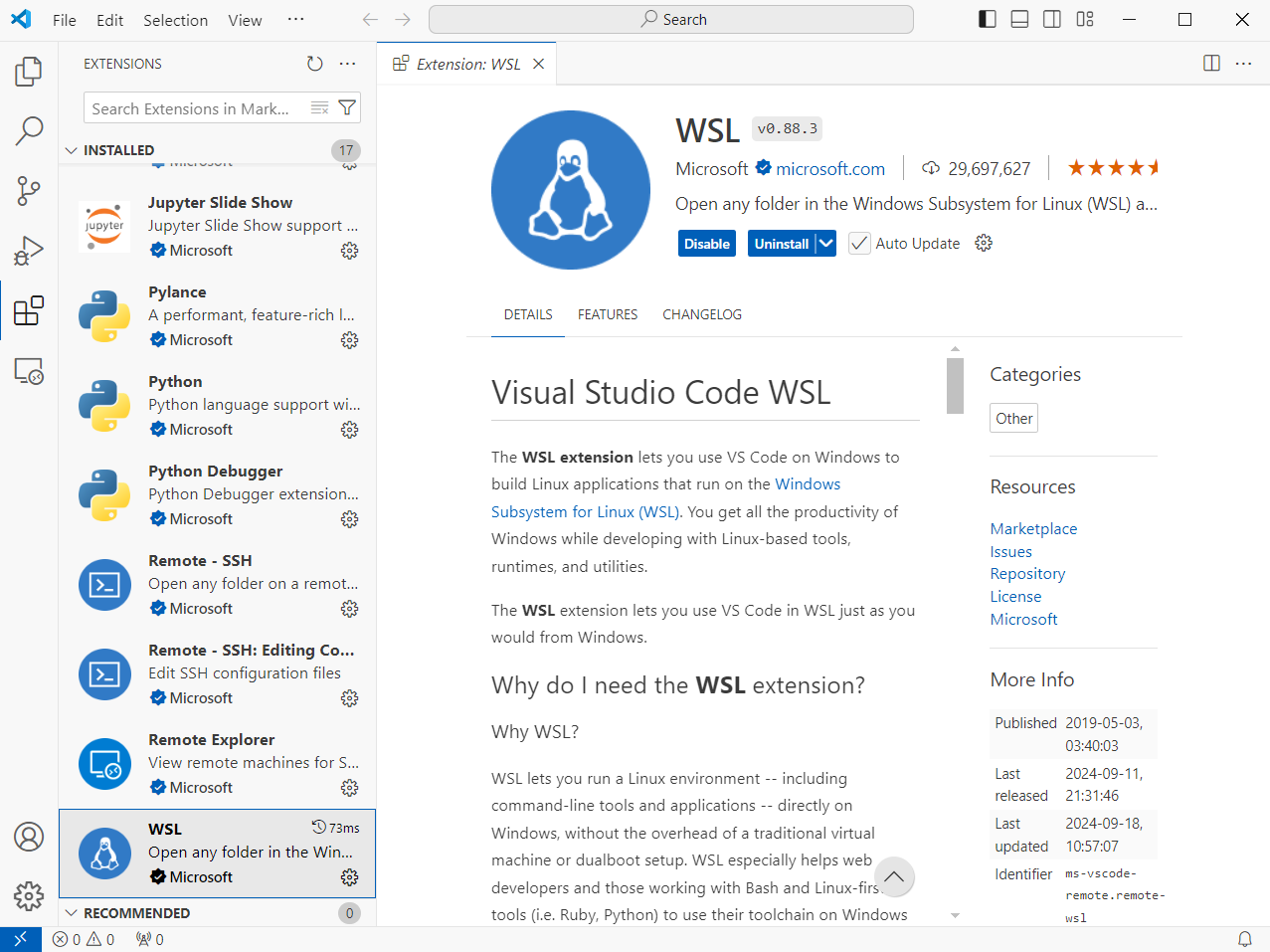Switch to the FEATURES tab
This screenshot has width=1270, height=952.
(608, 314)
